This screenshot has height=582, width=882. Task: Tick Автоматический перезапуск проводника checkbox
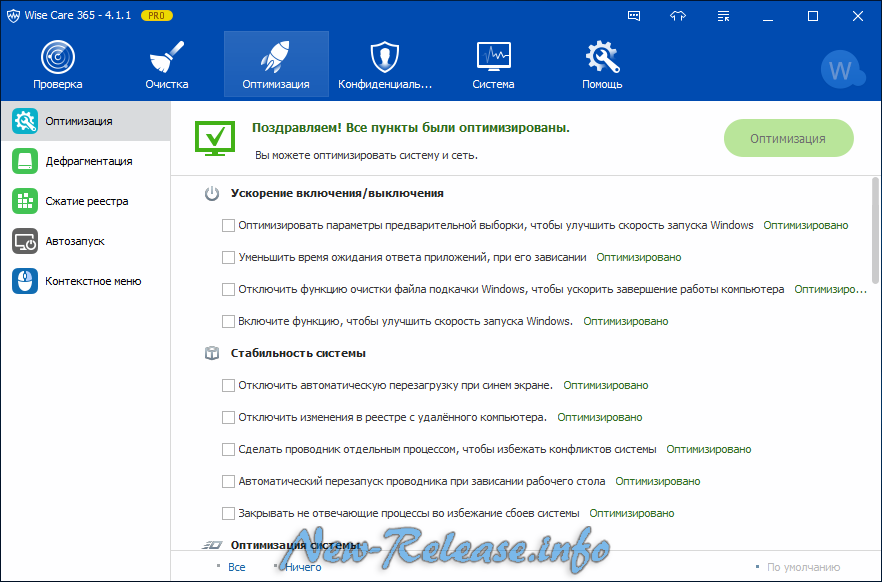pos(228,482)
